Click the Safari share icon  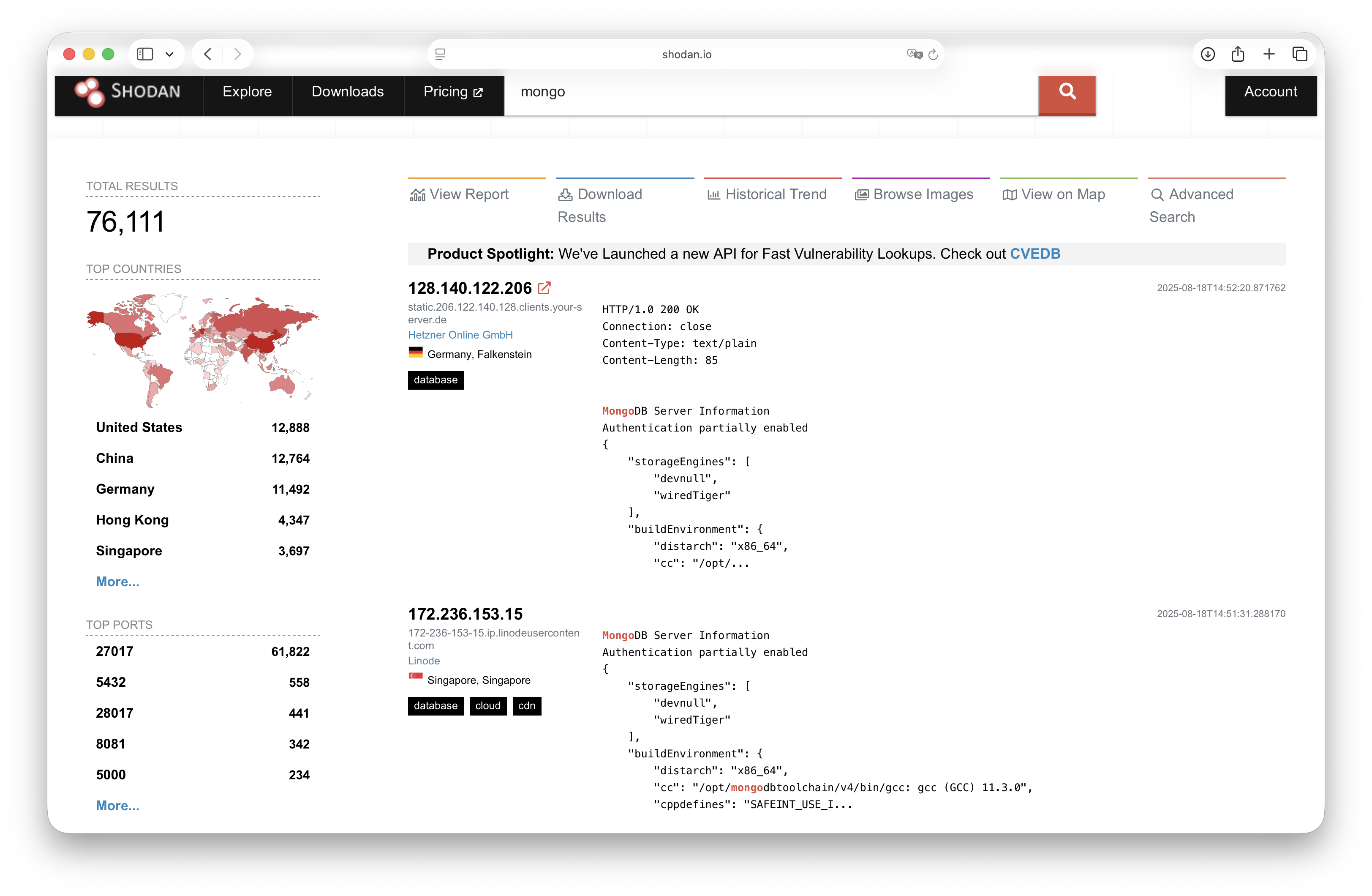[x=1238, y=54]
